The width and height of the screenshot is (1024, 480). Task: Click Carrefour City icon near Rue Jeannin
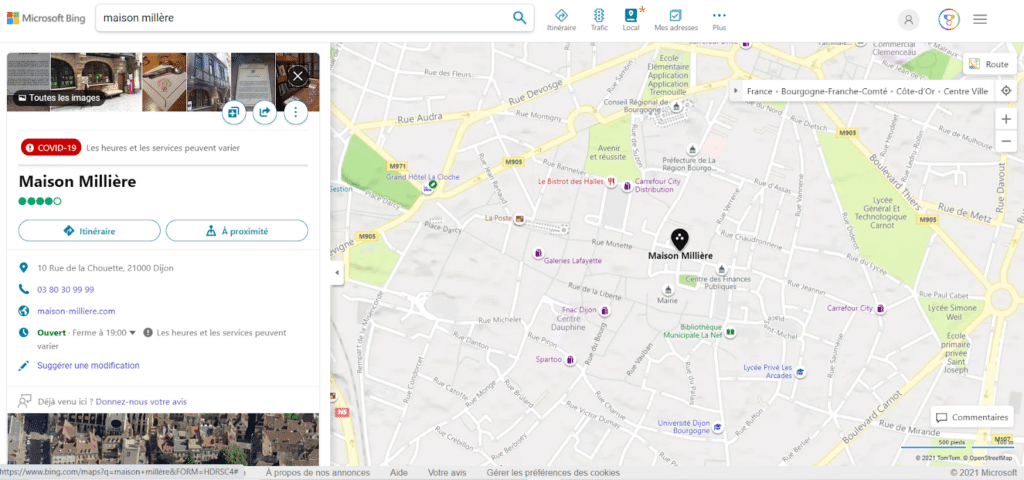(x=880, y=308)
